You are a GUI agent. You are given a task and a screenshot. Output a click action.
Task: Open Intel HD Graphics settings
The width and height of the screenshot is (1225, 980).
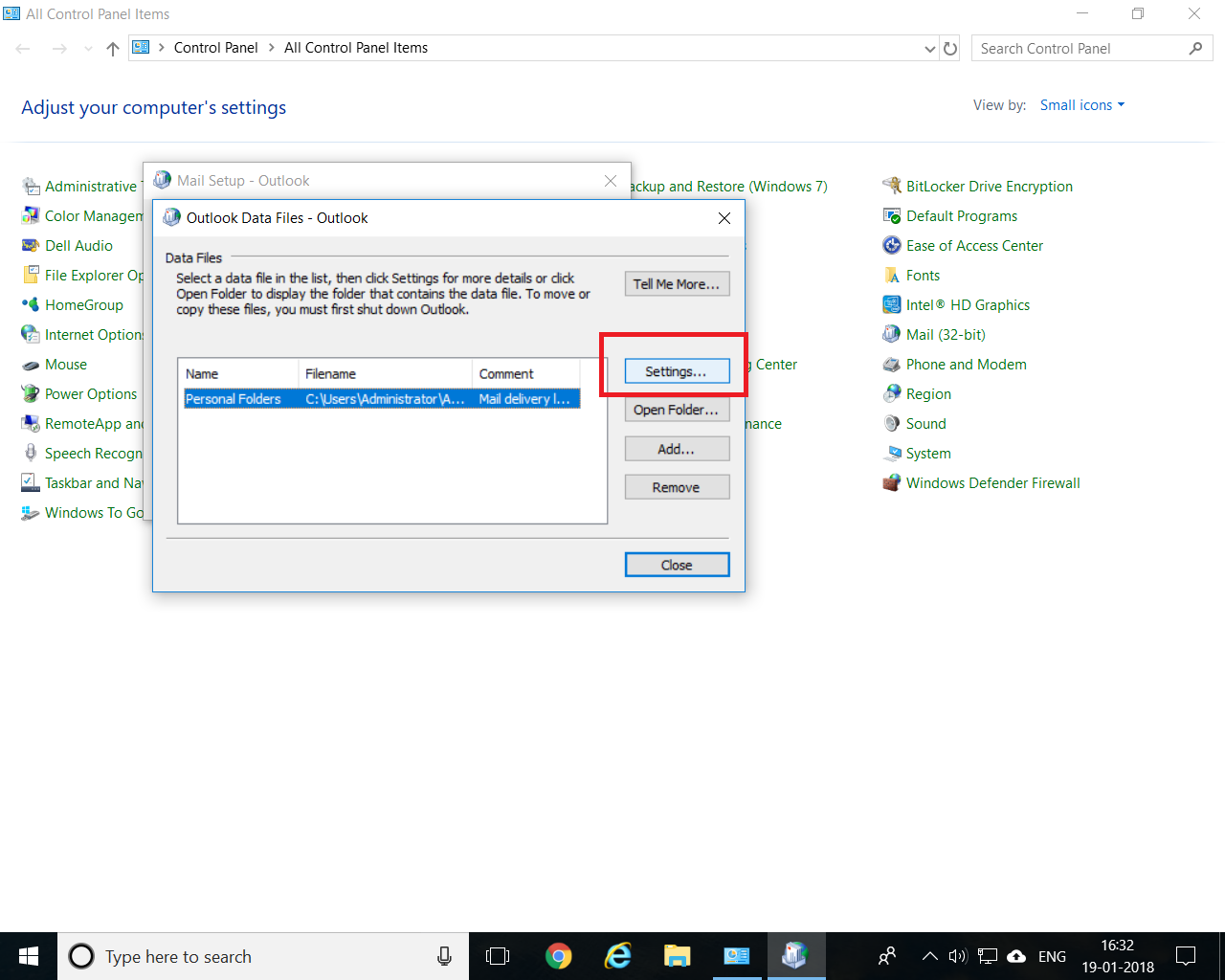[x=968, y=305]
